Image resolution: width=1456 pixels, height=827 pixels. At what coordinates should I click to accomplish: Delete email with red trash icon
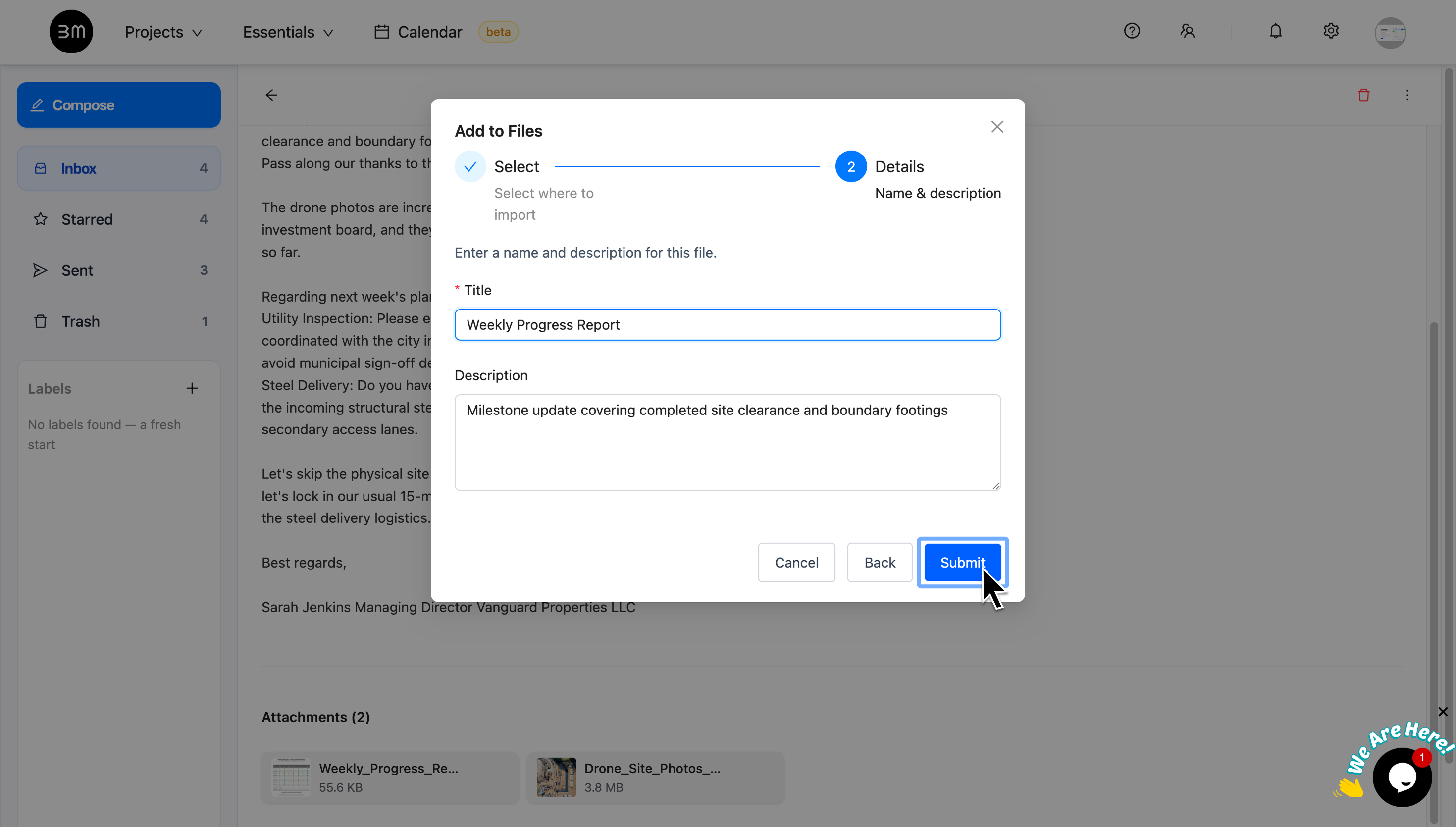(x=1363, y=95)
